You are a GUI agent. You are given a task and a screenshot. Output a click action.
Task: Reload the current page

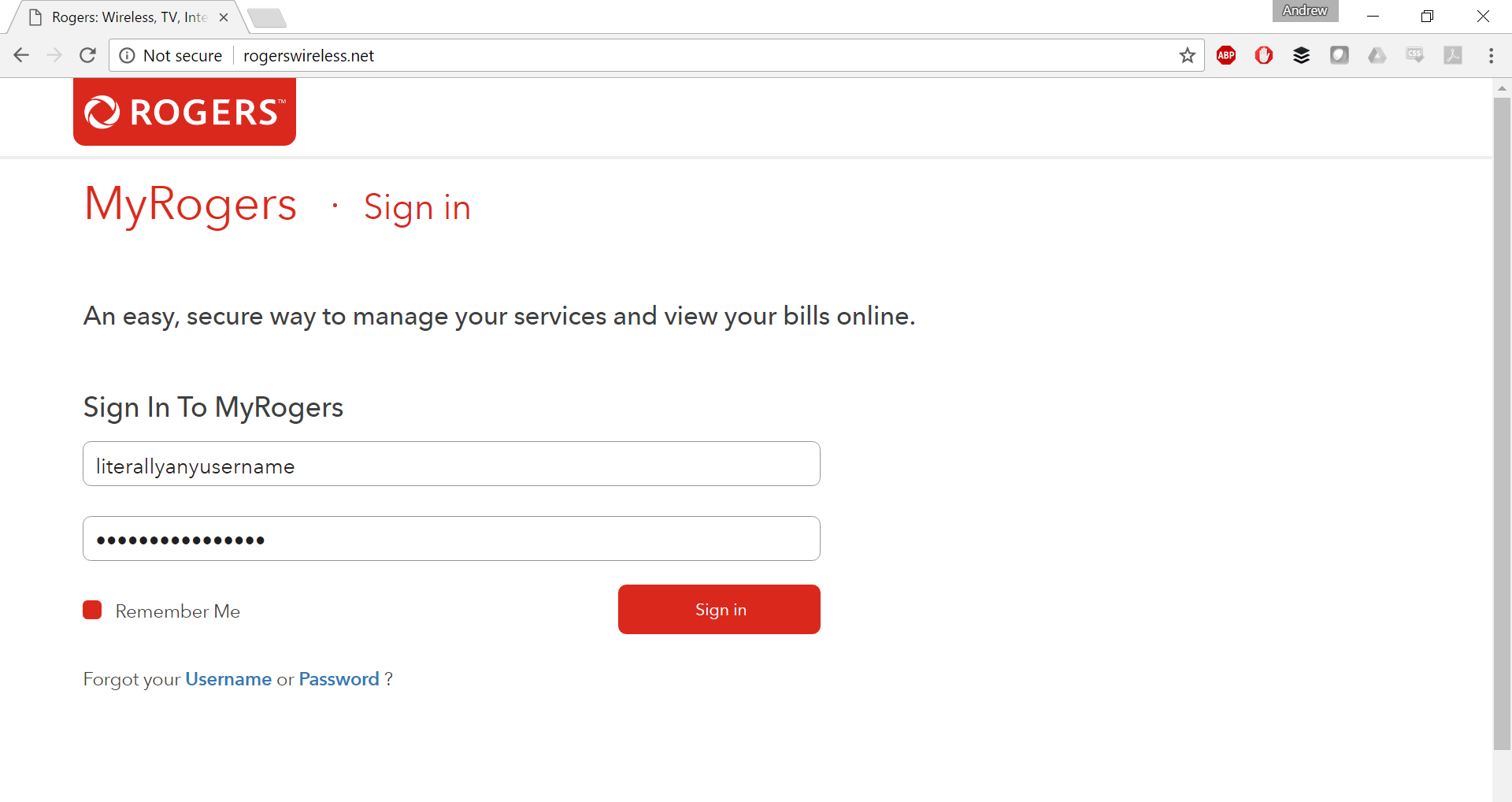tap(87, 55)
